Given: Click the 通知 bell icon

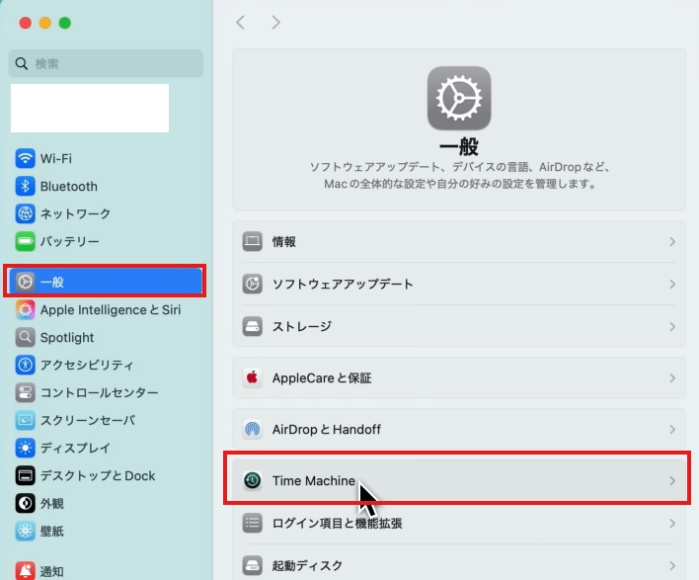Looking at the screenshot, I should point(25,571).
